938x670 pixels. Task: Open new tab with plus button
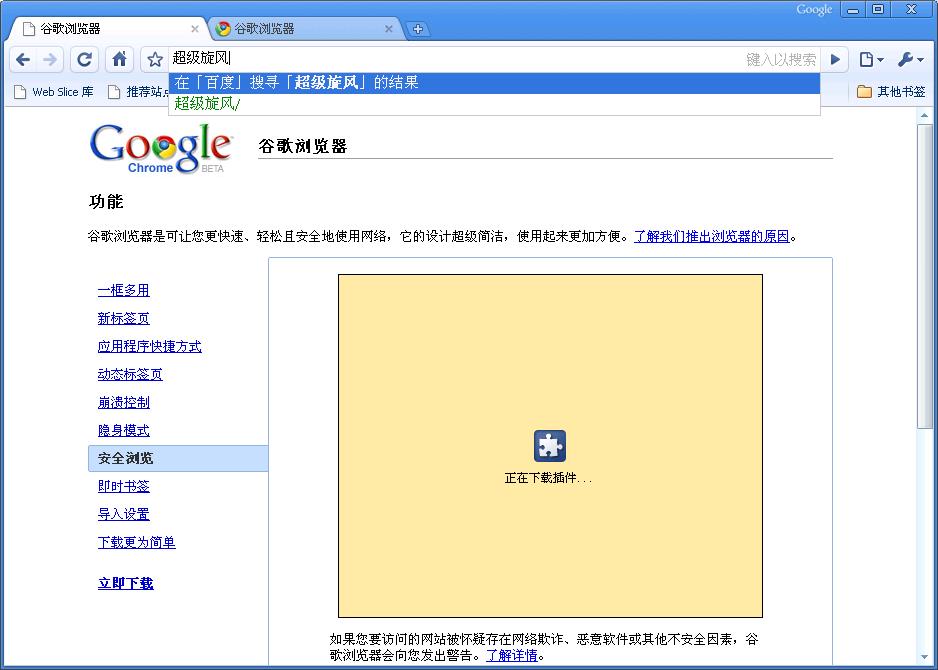pyautogui.click(x=418, y=29)
